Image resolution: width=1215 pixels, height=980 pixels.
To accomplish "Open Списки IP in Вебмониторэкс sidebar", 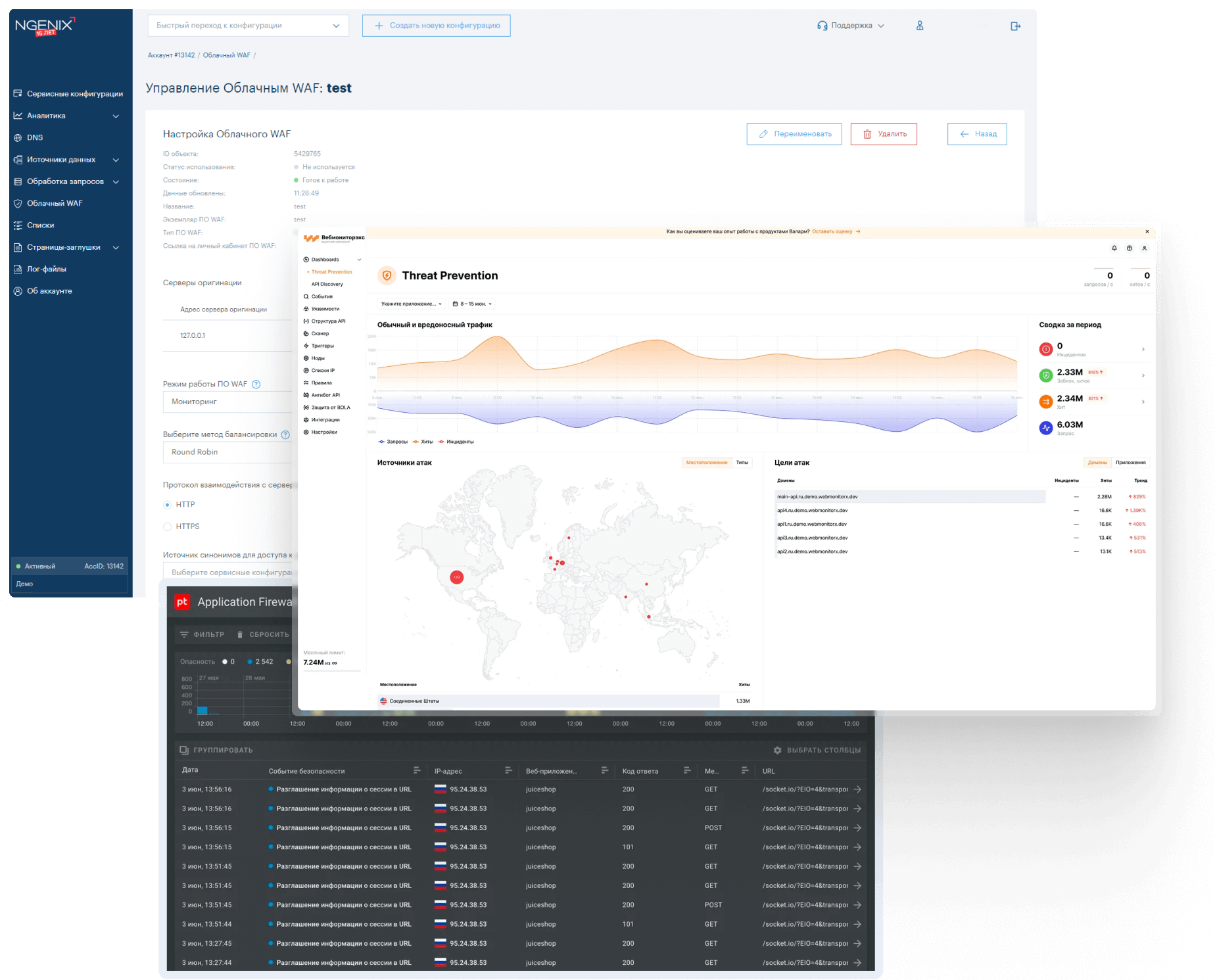I will [319, 371].
